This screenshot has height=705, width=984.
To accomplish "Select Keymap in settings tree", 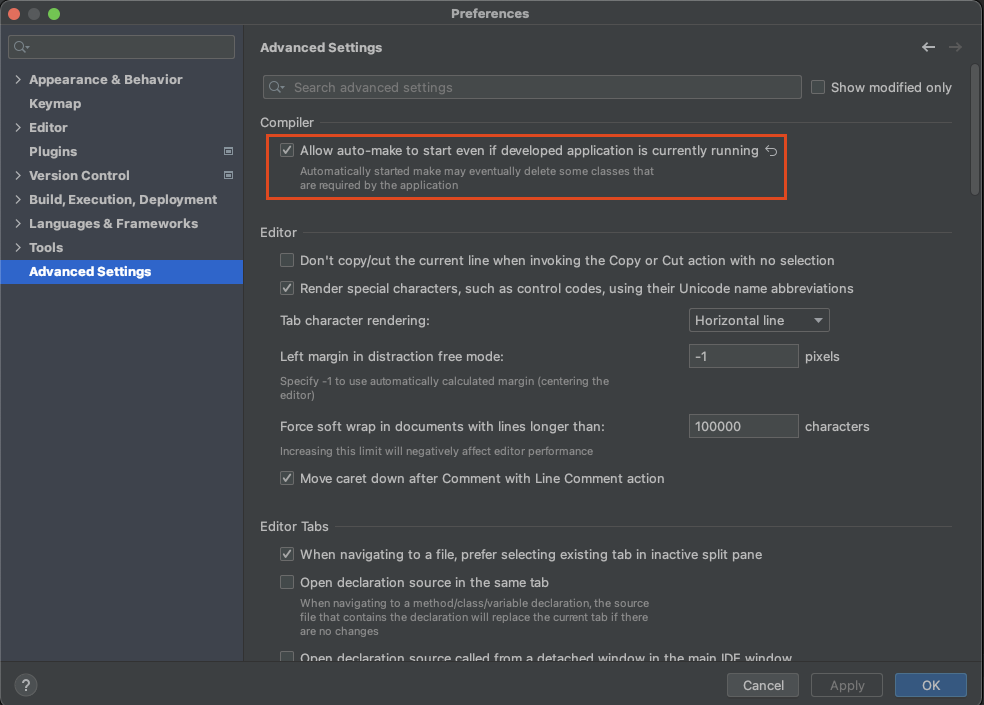I will [55, 104].
